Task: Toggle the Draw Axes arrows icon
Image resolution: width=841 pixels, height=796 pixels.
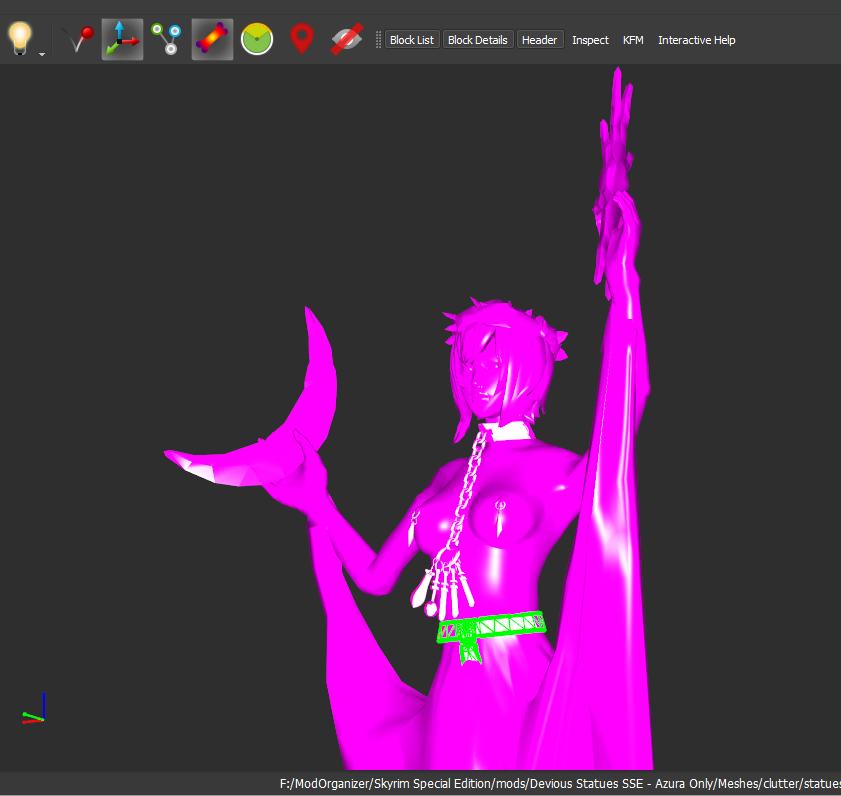Action: 122,39
